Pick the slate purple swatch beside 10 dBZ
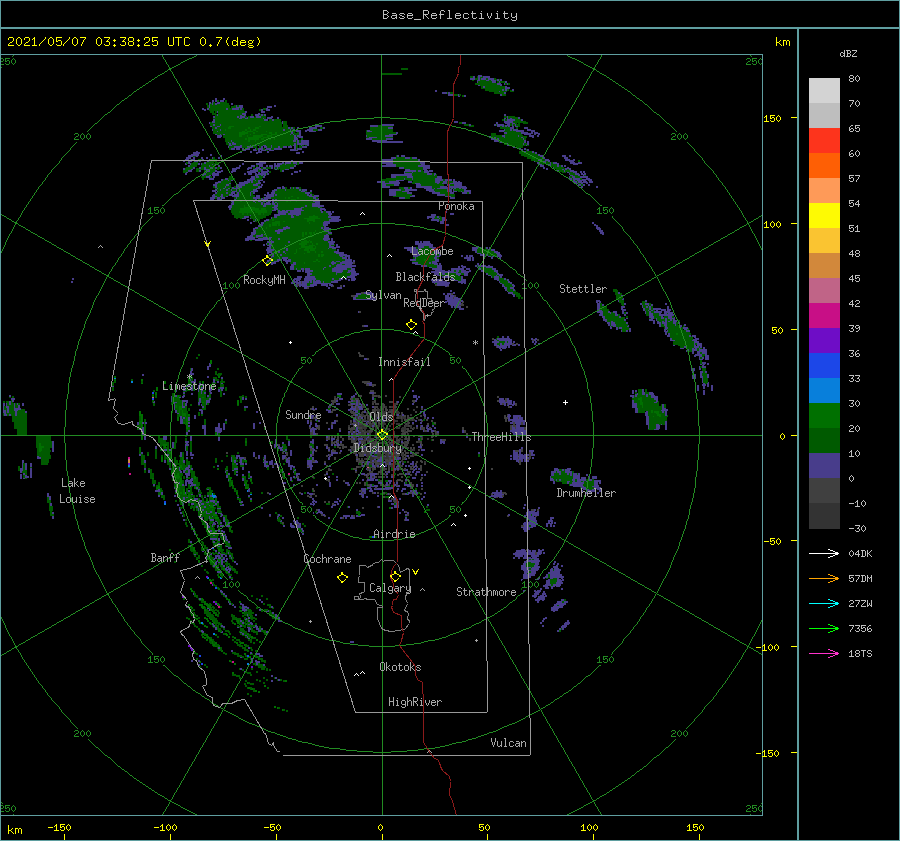This screenshot has width=900, height=841. tap(824, 465)
